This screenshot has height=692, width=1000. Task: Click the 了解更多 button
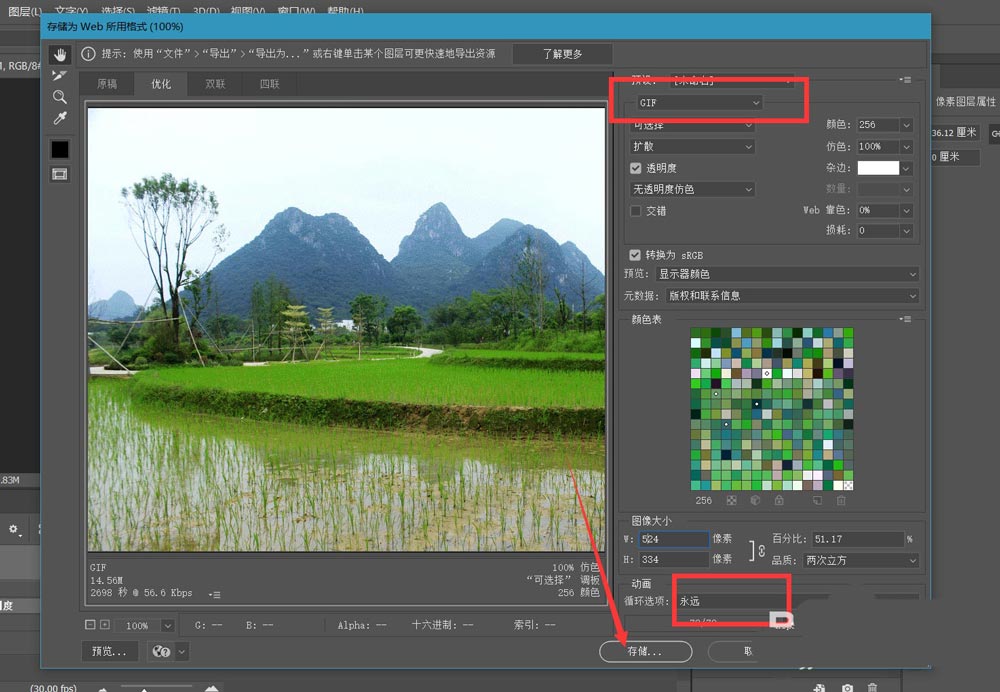(562, 54)
